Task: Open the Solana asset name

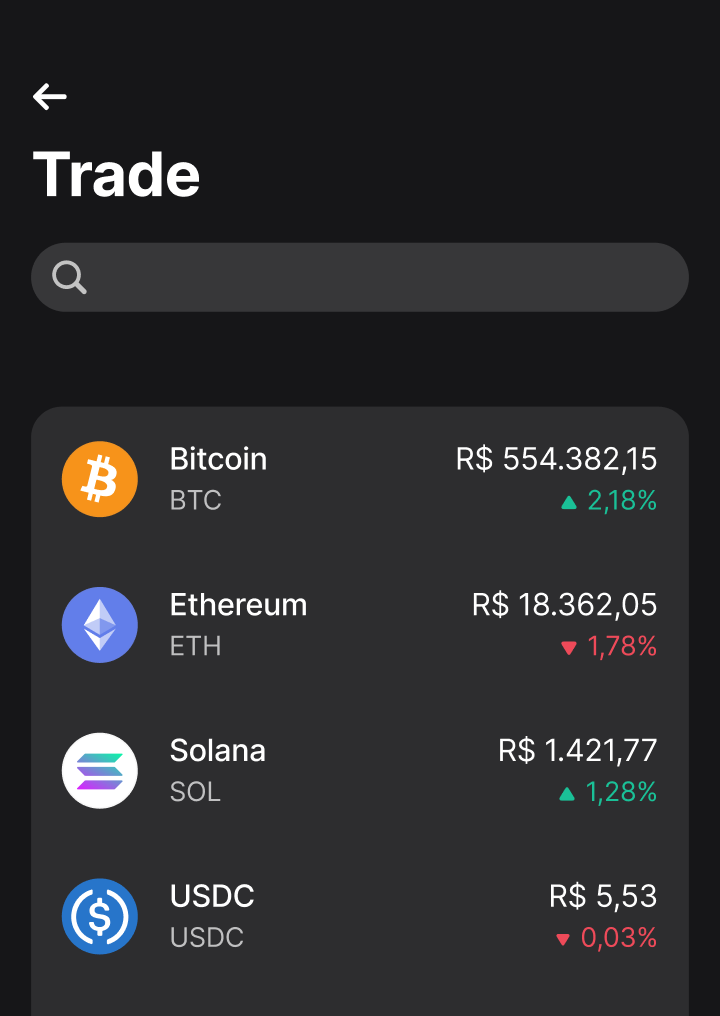Action: [217, 750]
